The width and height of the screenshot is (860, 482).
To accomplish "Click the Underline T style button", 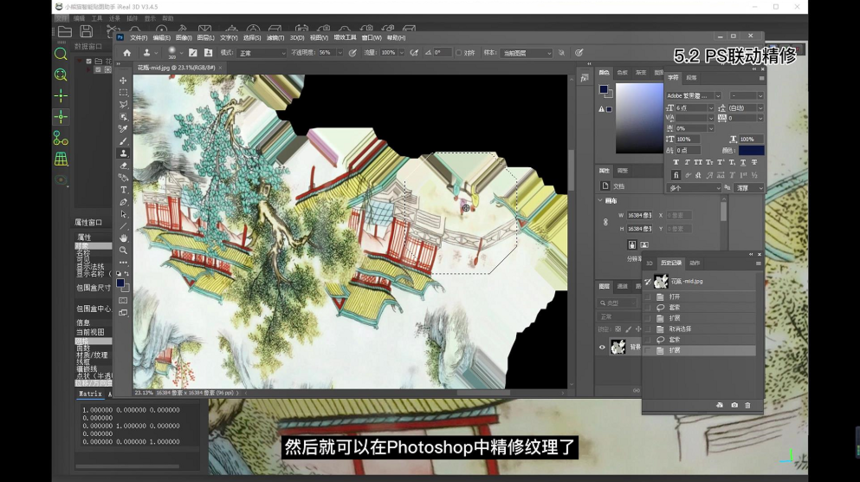I will [743, 162].
